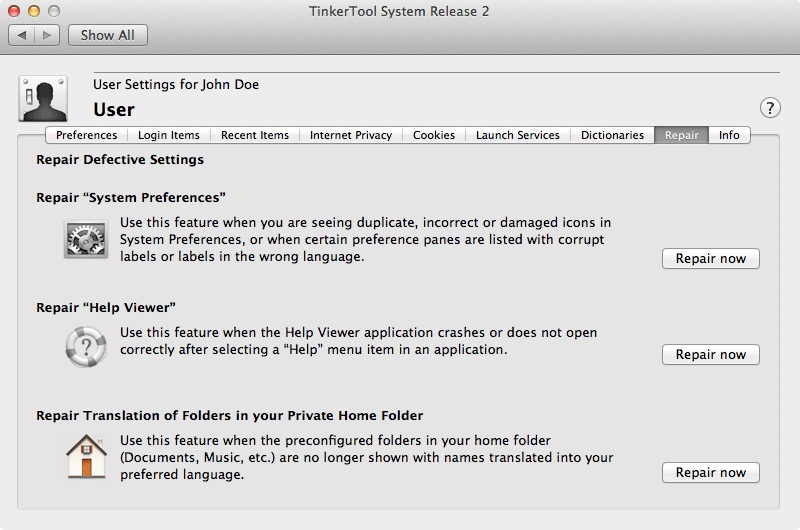This screenshot has height=530, width=800.
Task: Go forward with the right arrow button
Action: [x=47, y=35]
